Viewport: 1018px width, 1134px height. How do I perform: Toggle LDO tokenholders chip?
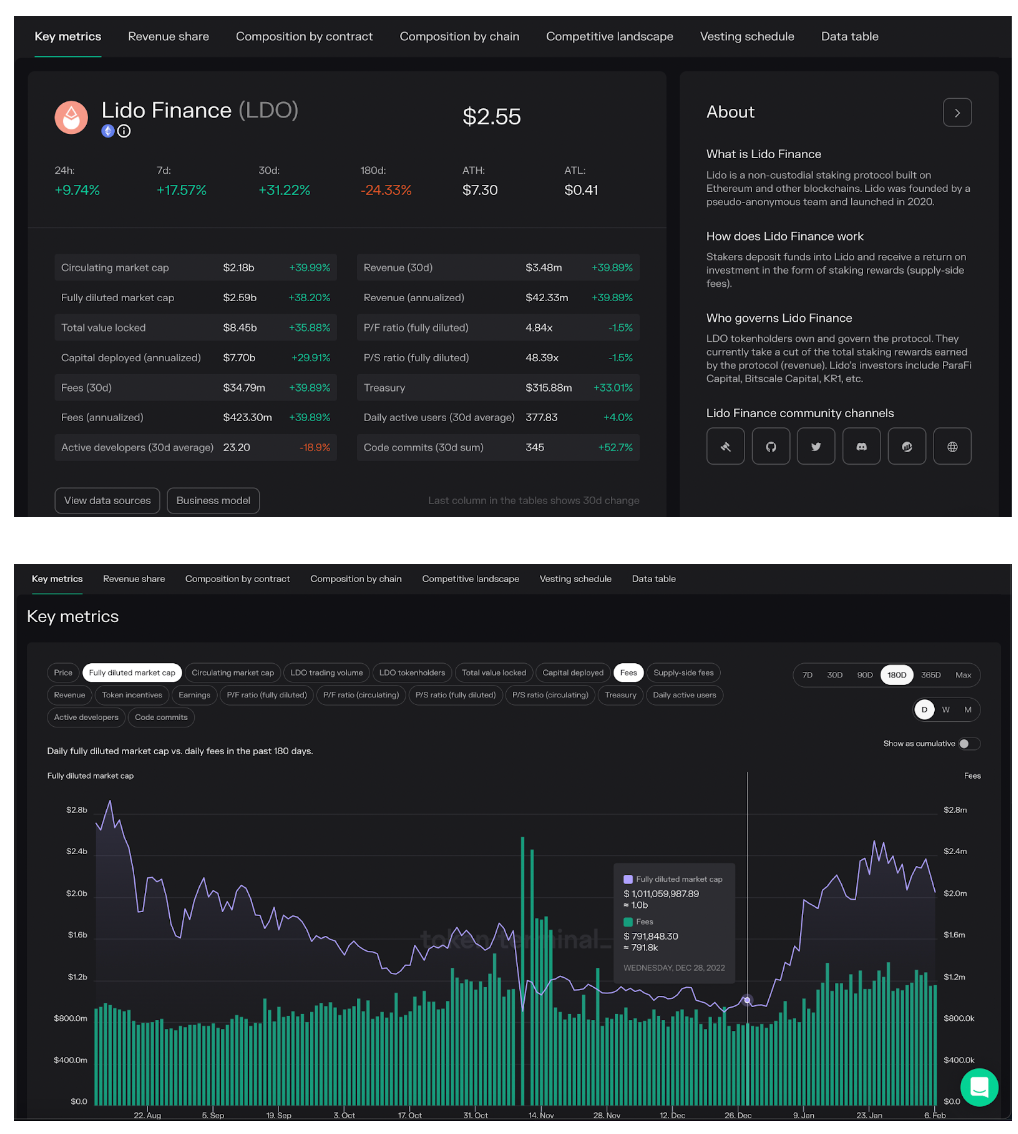412,673
